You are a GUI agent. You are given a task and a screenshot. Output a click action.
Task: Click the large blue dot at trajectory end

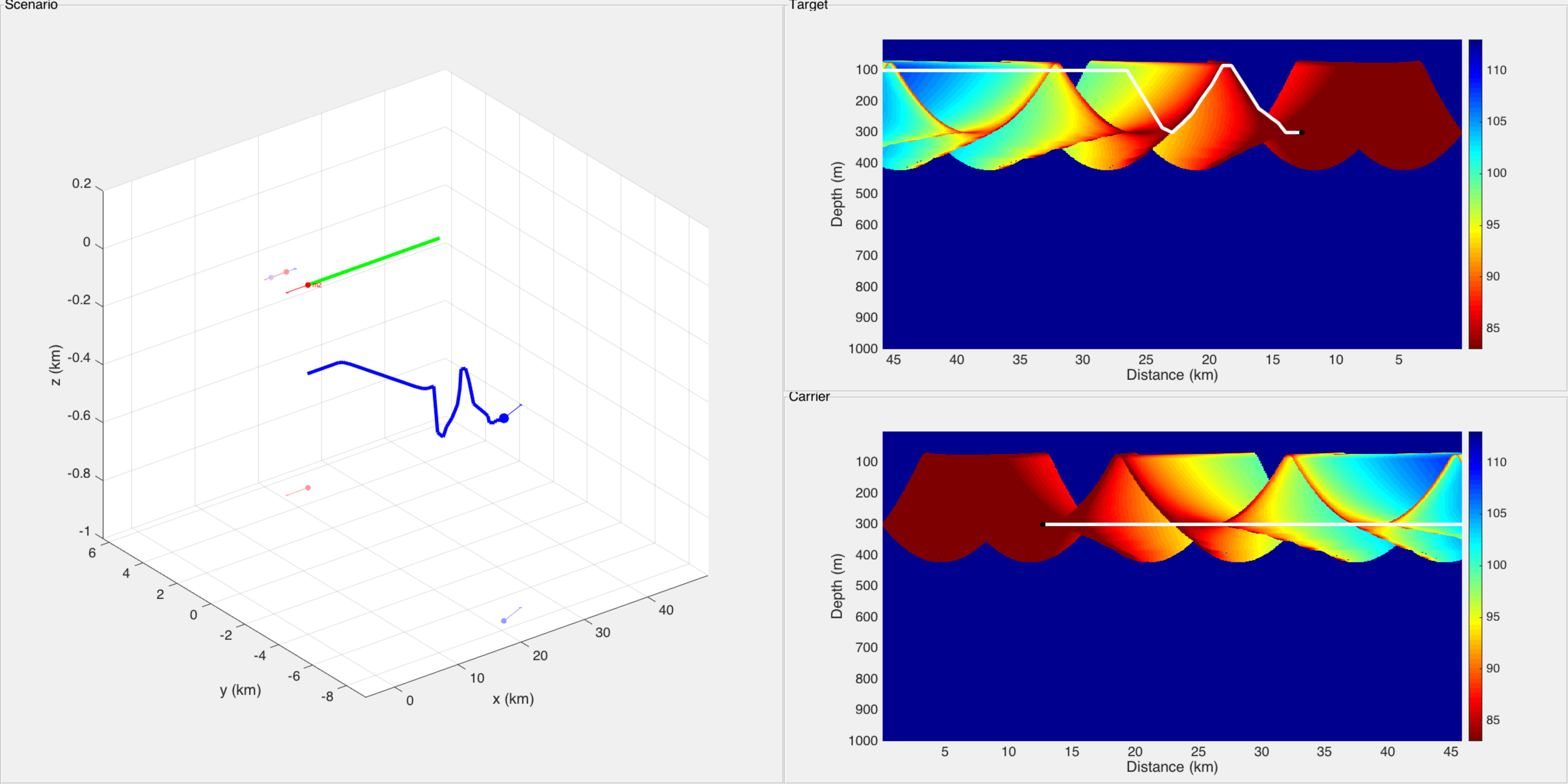[504, 418]
